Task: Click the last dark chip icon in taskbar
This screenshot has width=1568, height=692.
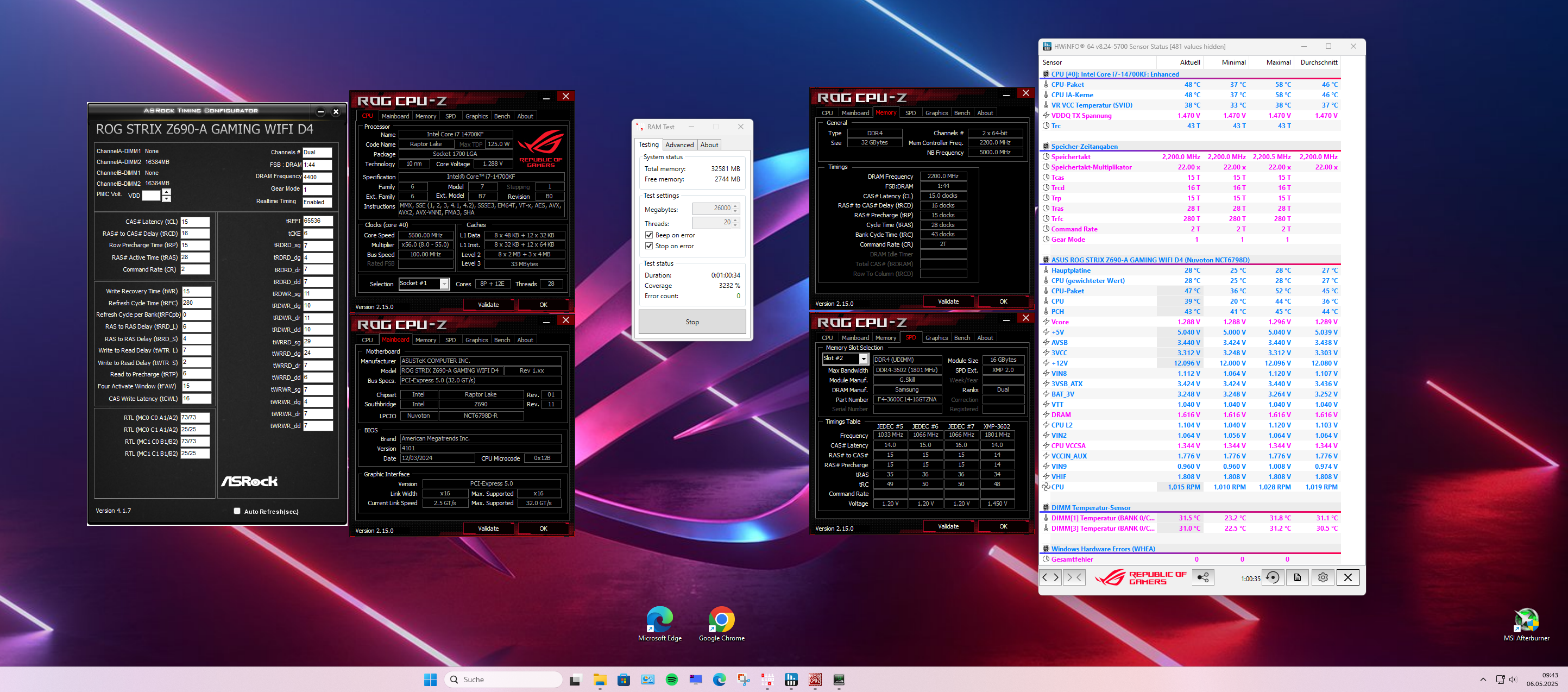Action: [839, 680]
